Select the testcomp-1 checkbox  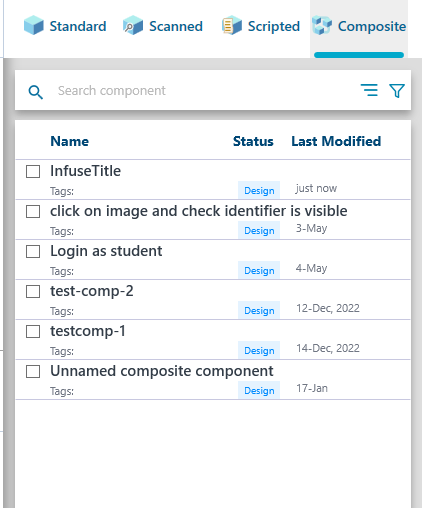[33, 331]
